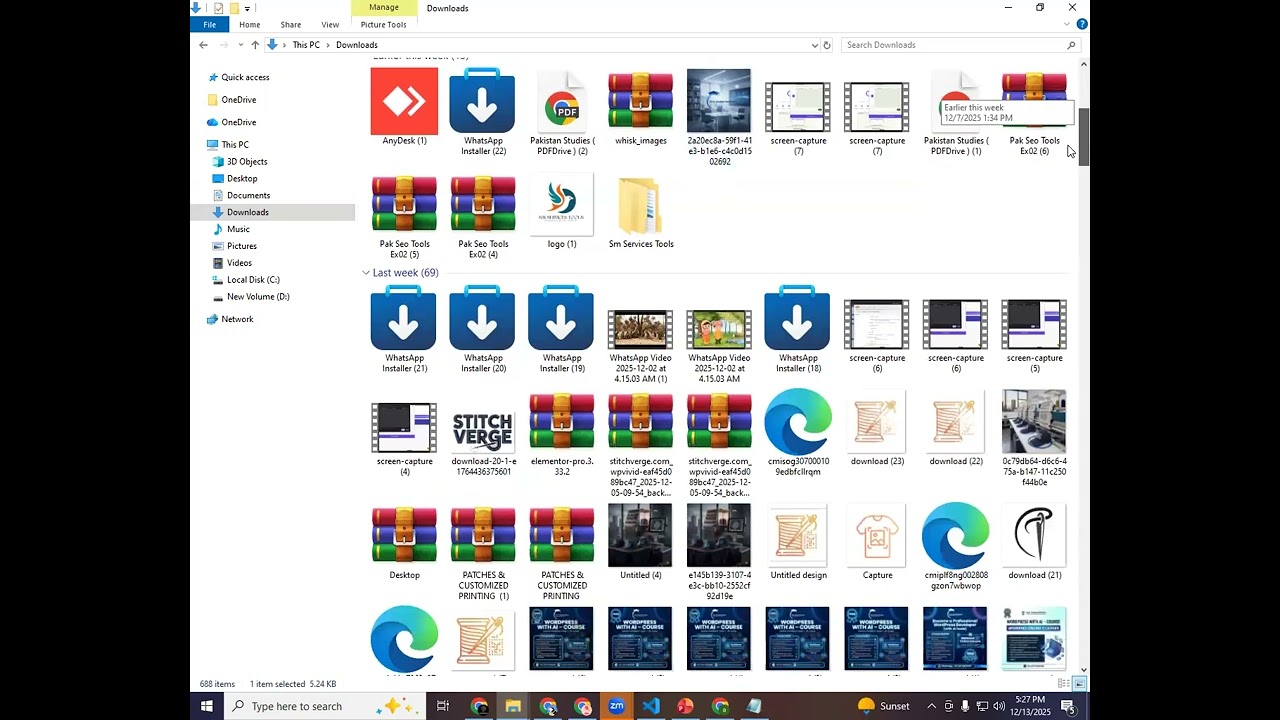Select the AnyDesk (1) file
The width and height of the screenshot is (1280, 720).
[x=404, y=108]
